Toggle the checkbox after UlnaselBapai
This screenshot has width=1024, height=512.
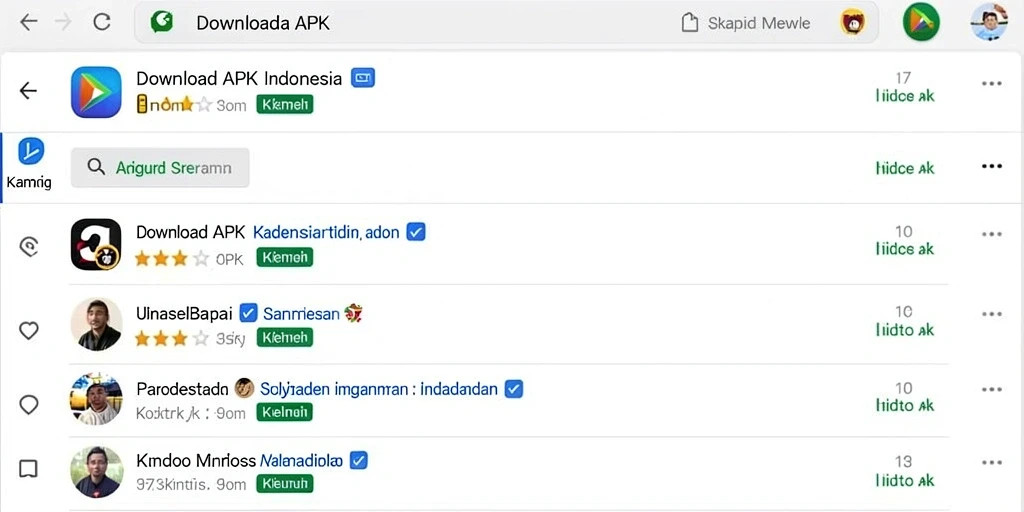(248, 313)
